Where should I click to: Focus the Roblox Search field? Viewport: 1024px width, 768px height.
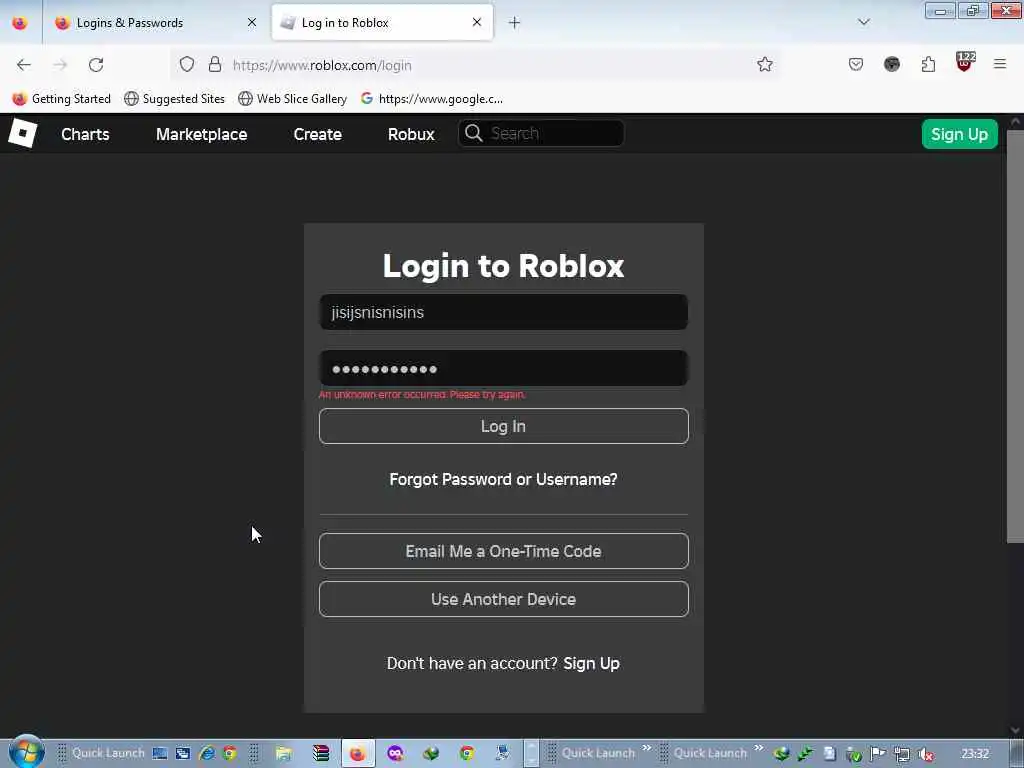541,133
